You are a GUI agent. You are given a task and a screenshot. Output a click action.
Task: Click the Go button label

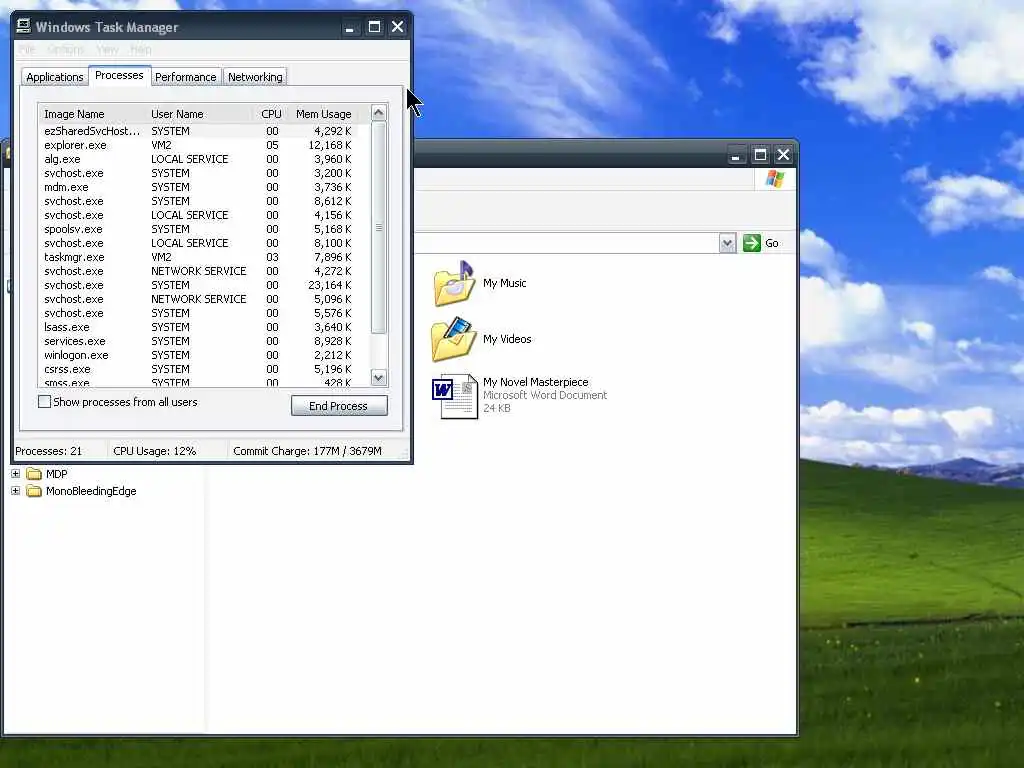point(772,243)
